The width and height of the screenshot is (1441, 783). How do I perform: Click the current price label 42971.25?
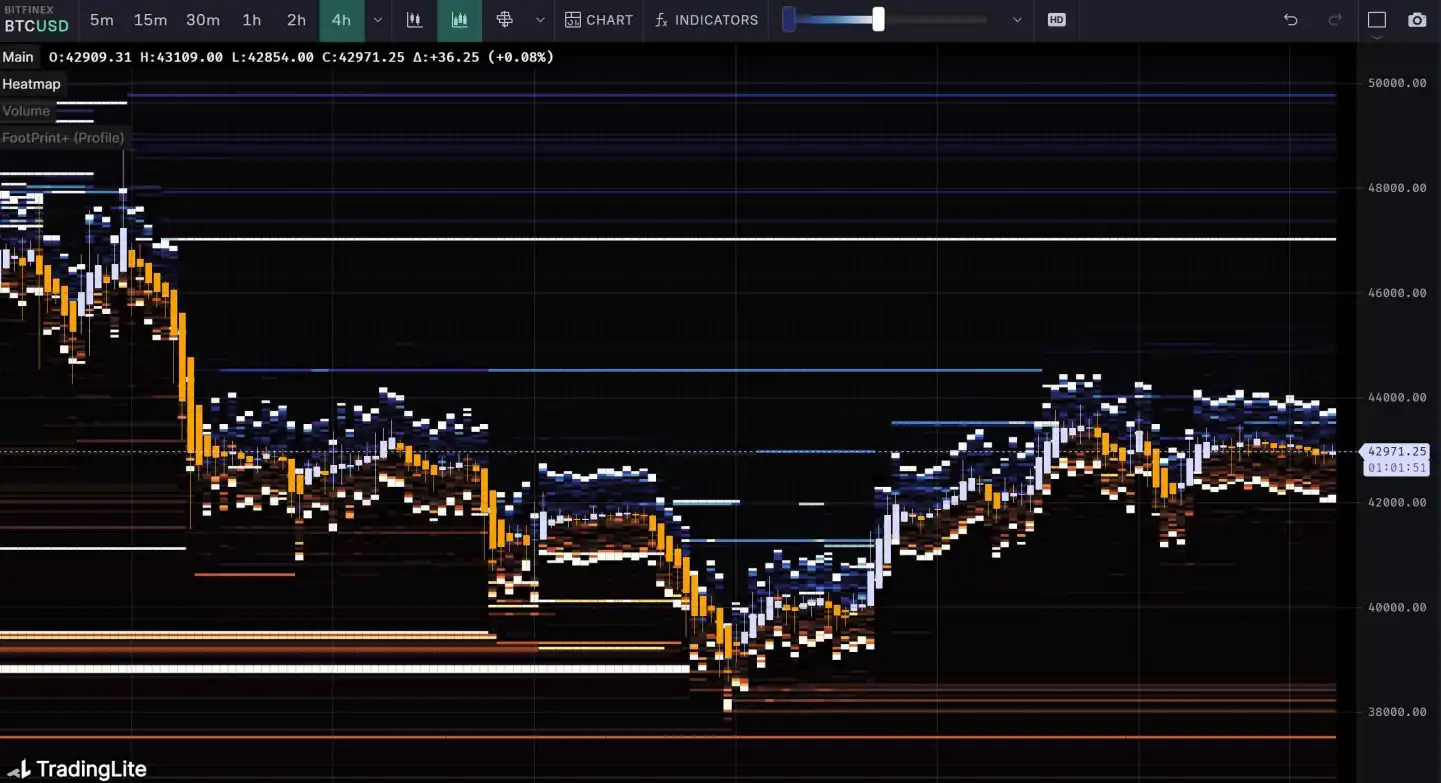[x=1397, y=452]
